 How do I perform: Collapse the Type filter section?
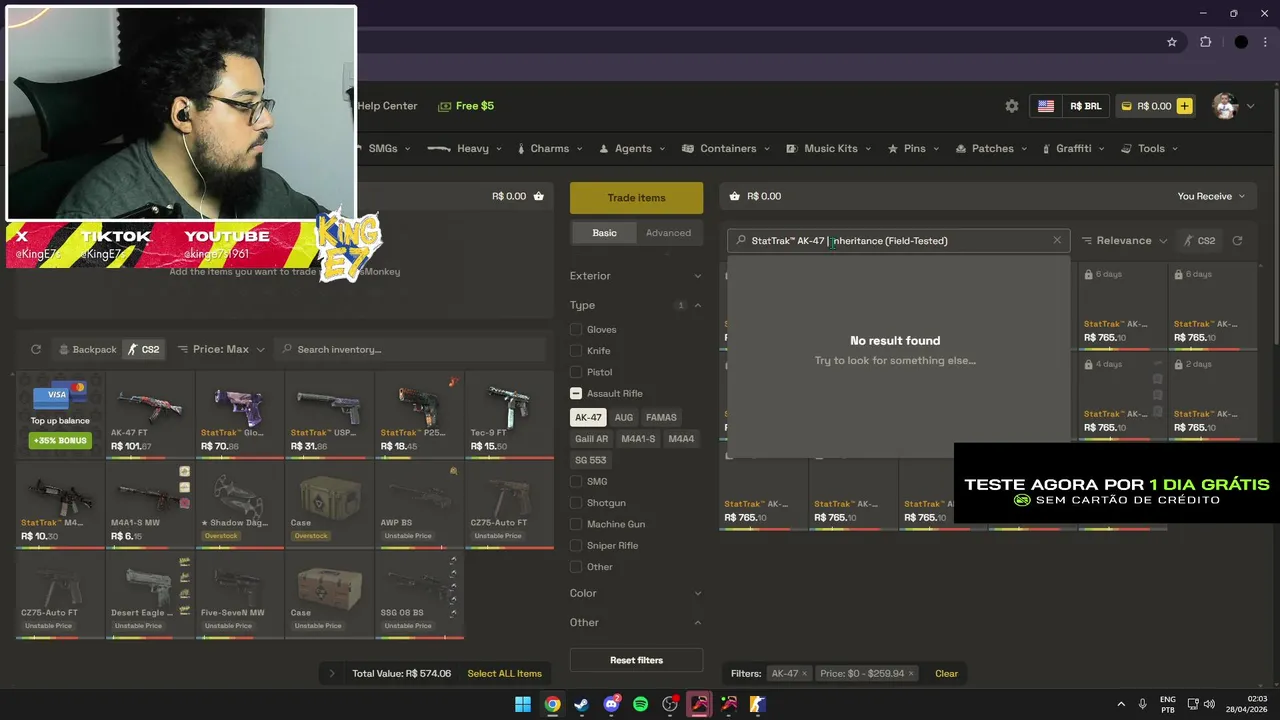pyautogui.click(x=636, y=305)
